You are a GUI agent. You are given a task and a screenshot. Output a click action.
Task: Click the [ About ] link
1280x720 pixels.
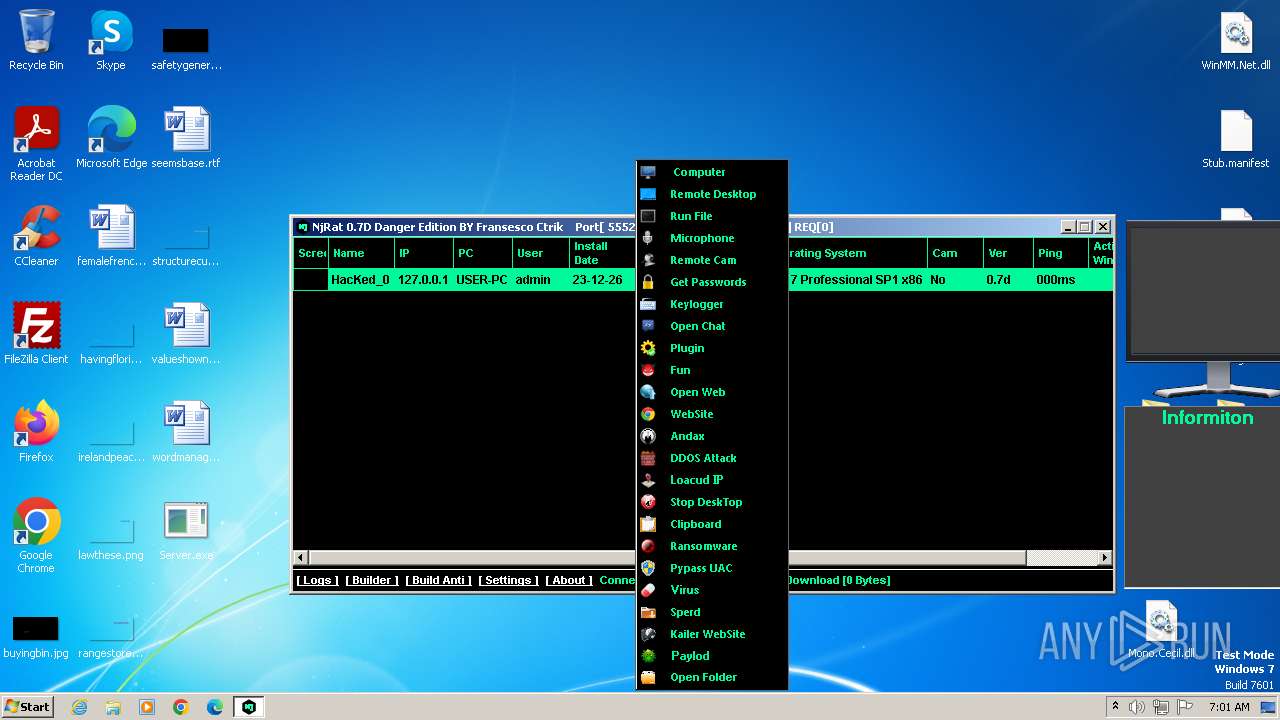click(569, 580)
